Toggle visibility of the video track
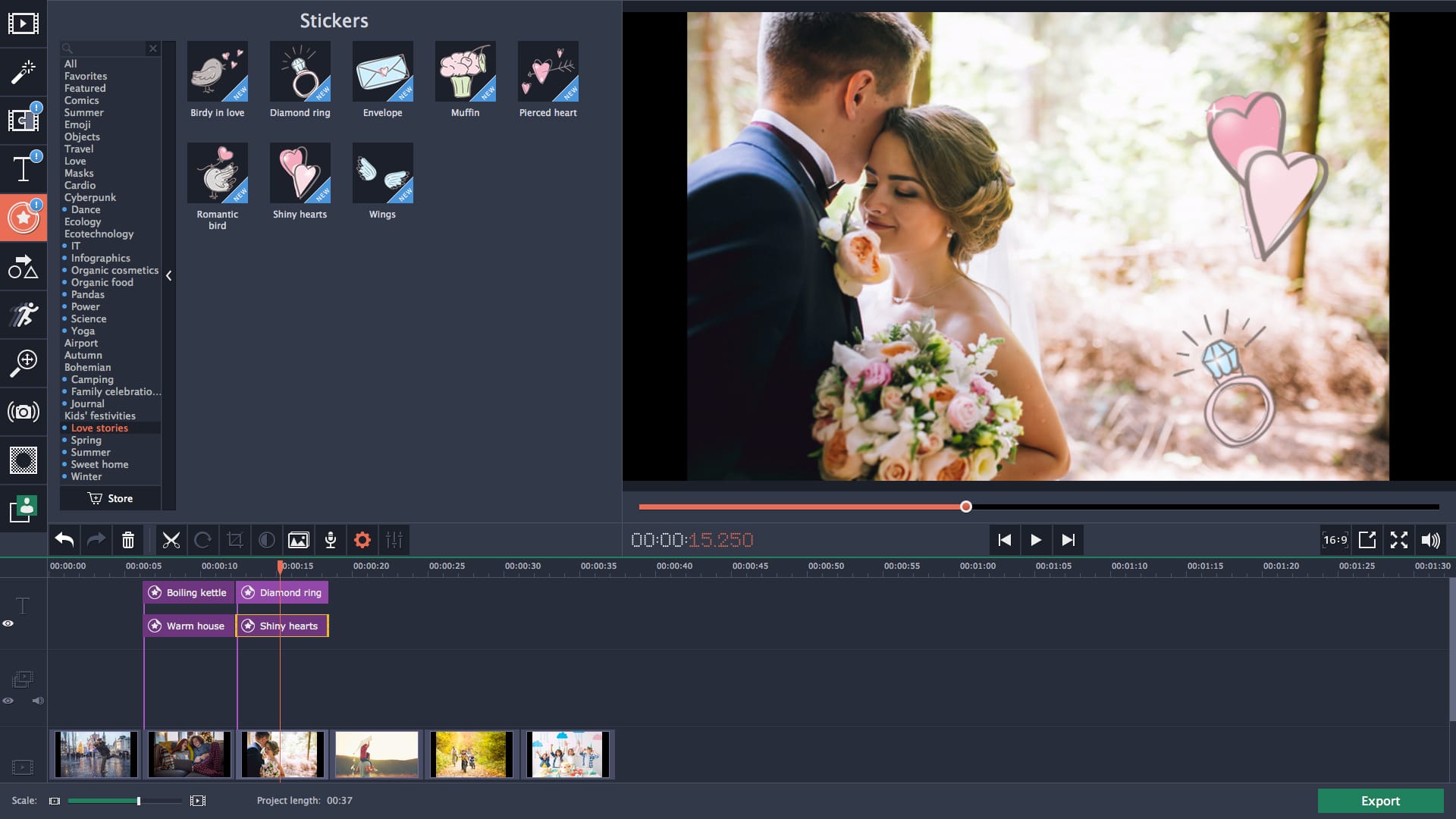The width and height of the screenshot is (1456, 819). [9, 701]
